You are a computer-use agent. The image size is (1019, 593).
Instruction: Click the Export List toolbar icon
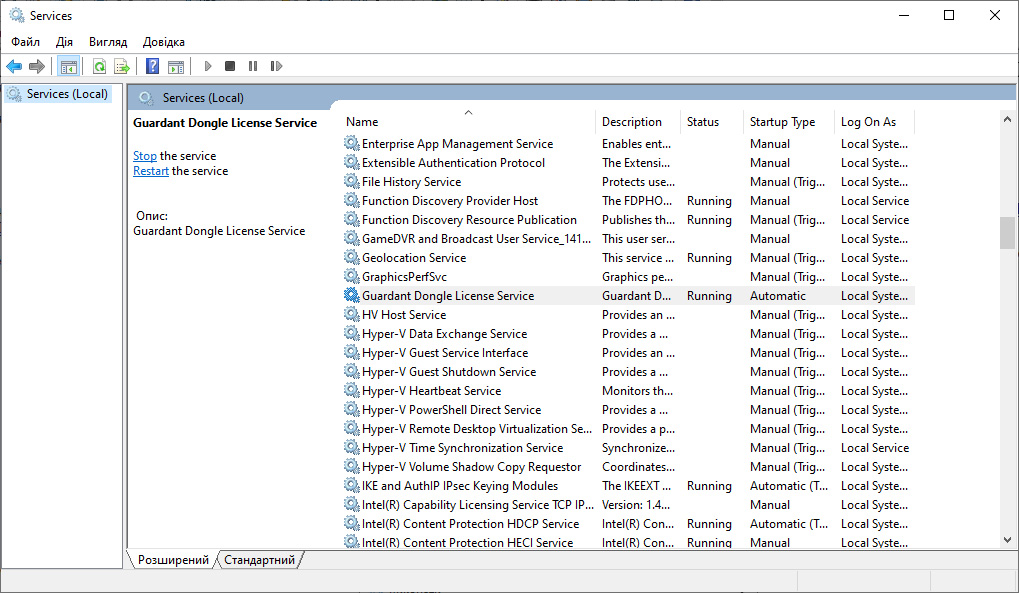tap(122, 66)
